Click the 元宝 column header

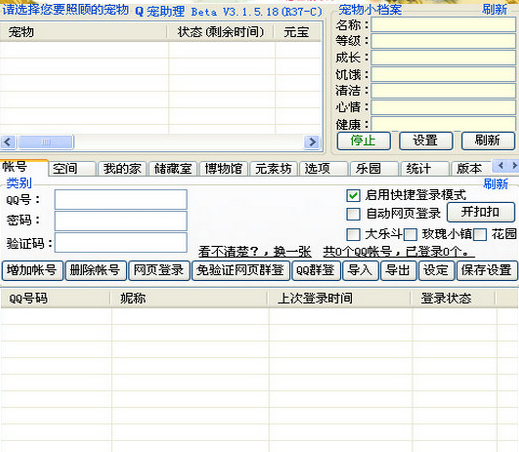tap(298, 32)
